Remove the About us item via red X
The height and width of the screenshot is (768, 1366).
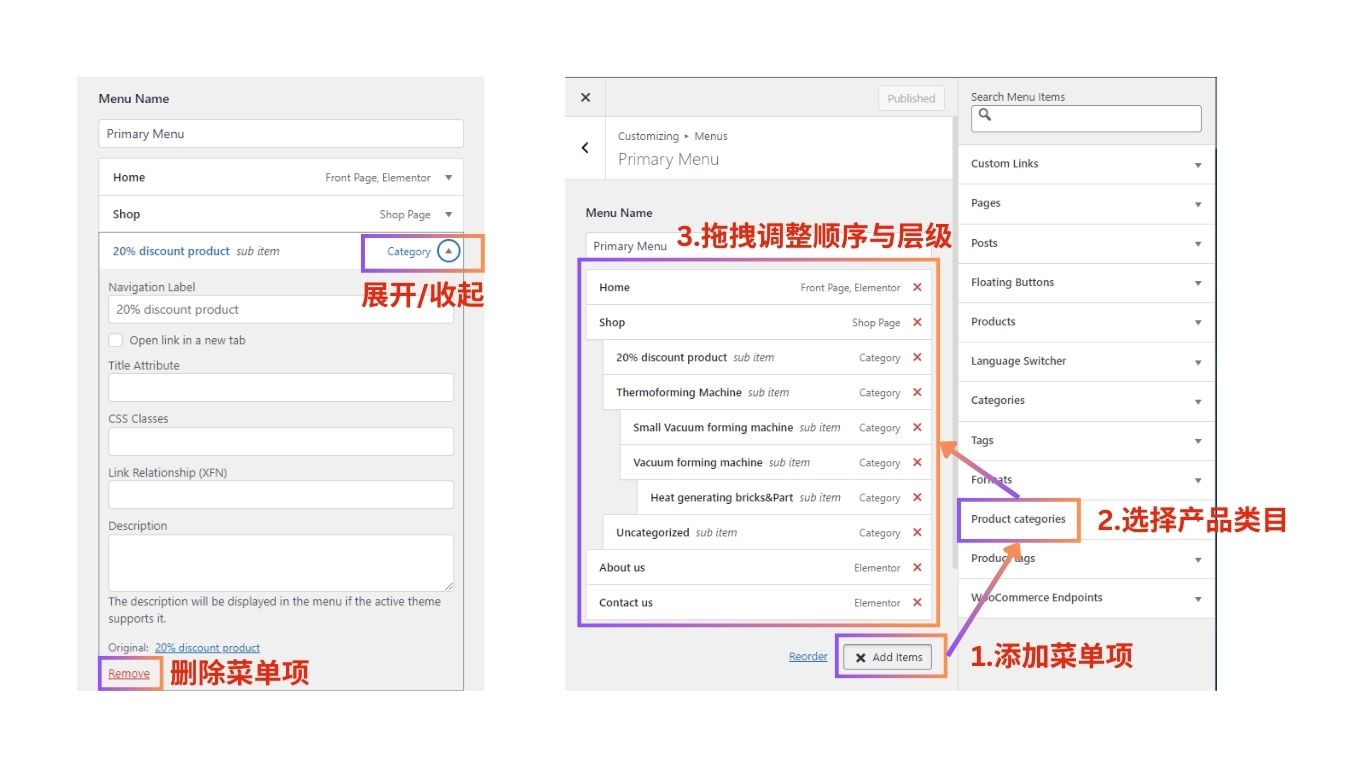click(917, 568)
